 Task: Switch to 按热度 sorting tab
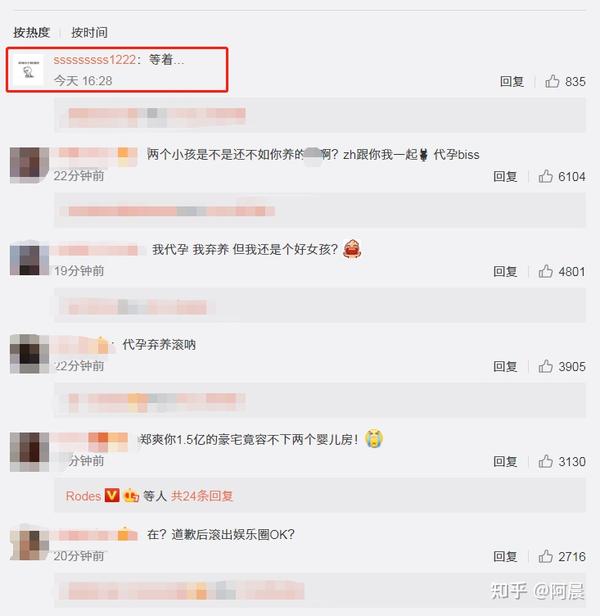[31, 32]
